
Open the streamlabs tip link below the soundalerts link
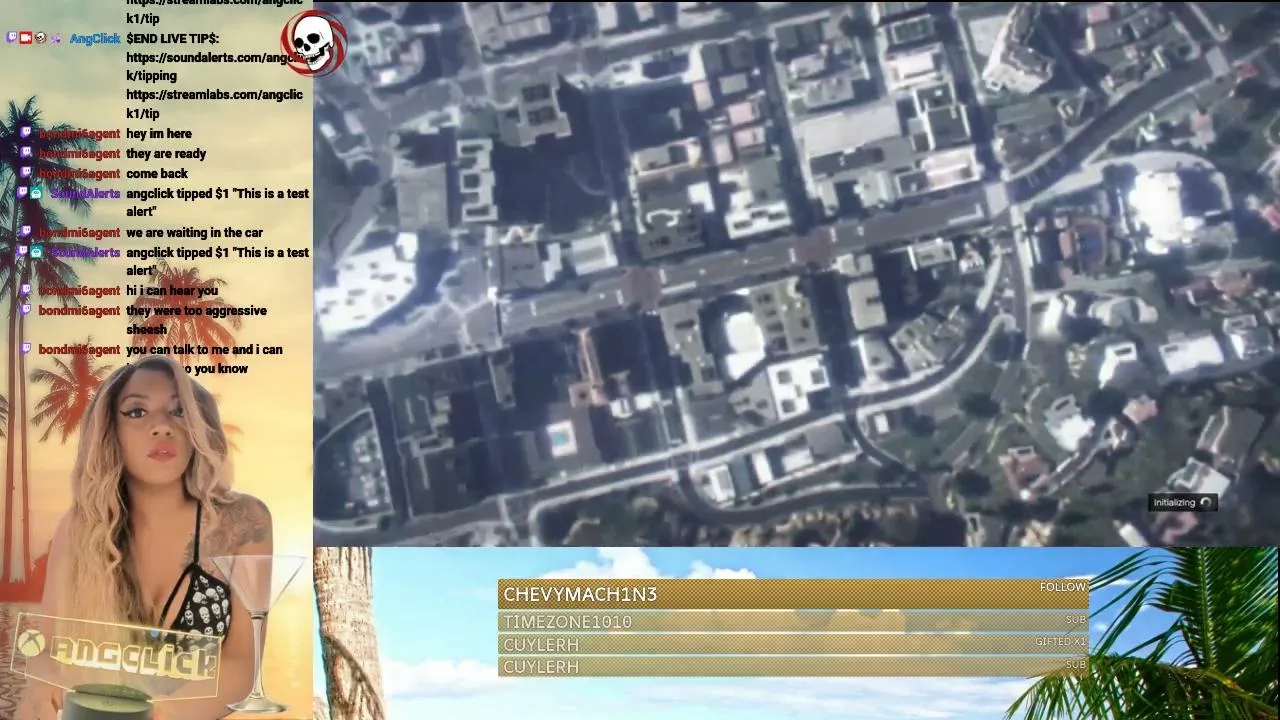[214, 104]
